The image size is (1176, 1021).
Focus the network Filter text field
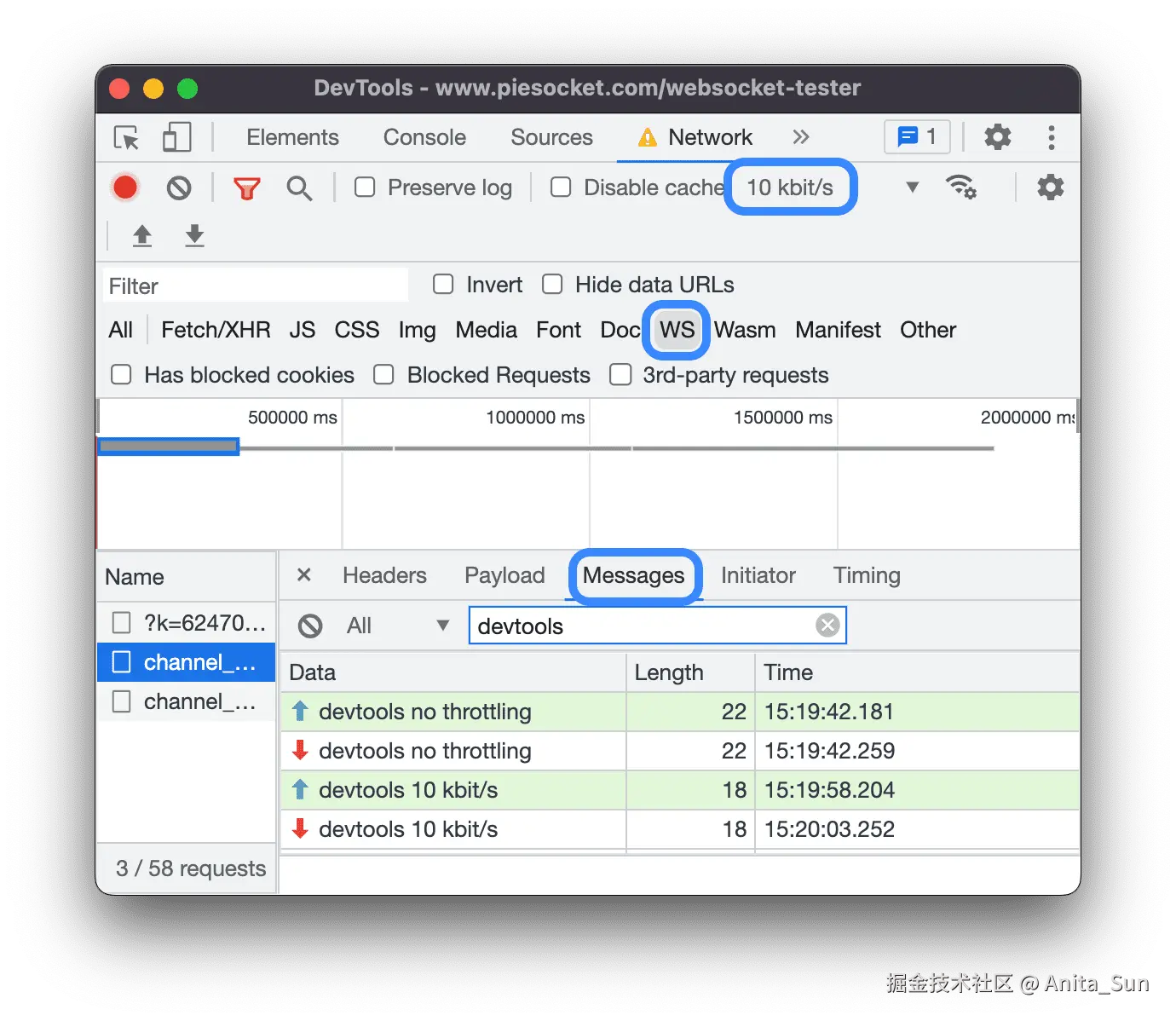[x=256, y=286]
